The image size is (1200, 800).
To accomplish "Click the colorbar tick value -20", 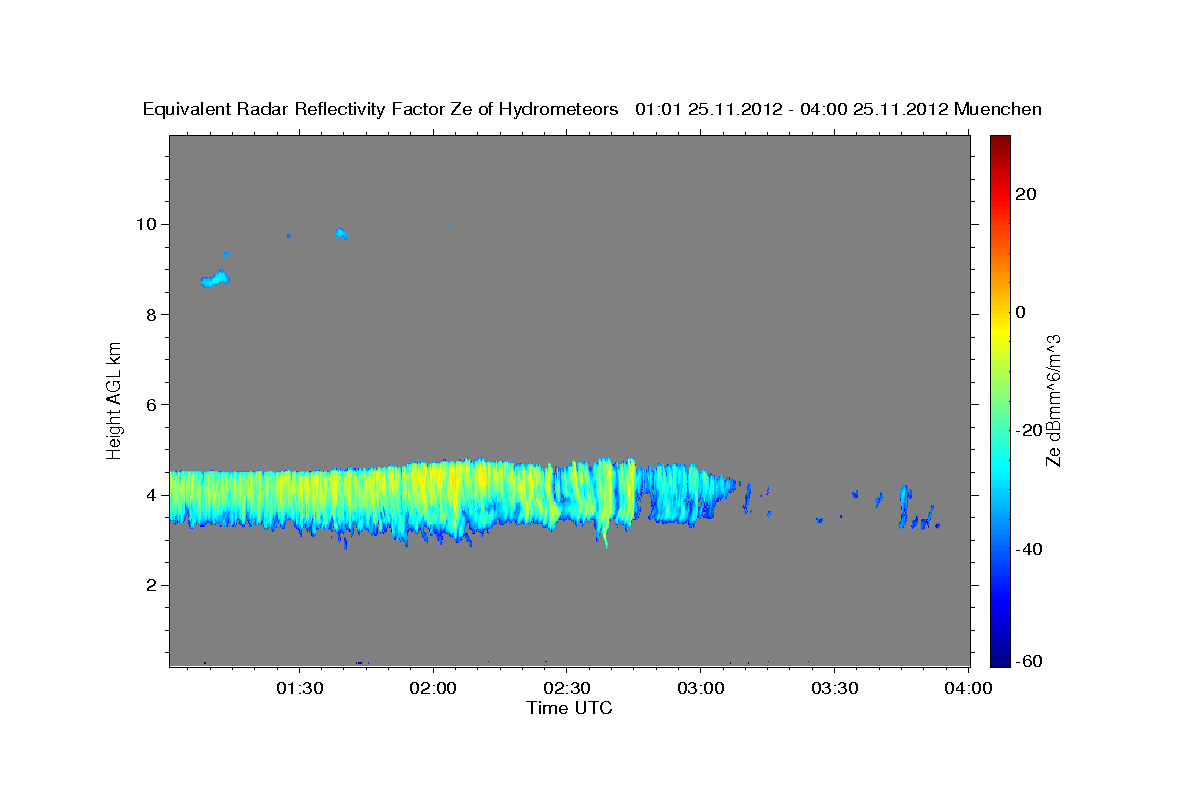I will coord(1027,430).
